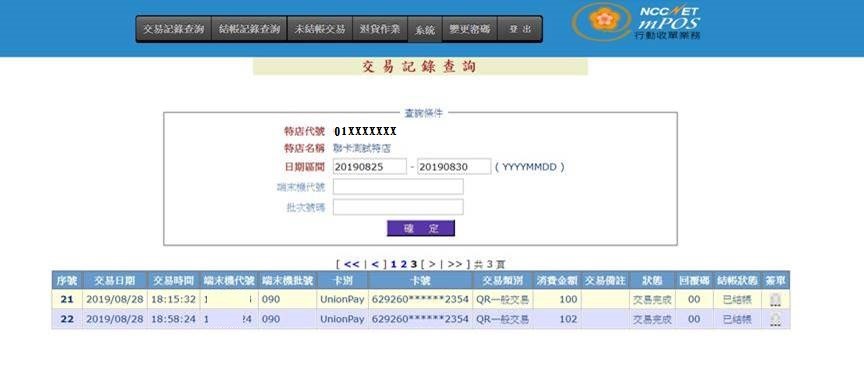Focus the start date field 20190825

[x=370, y=166]
